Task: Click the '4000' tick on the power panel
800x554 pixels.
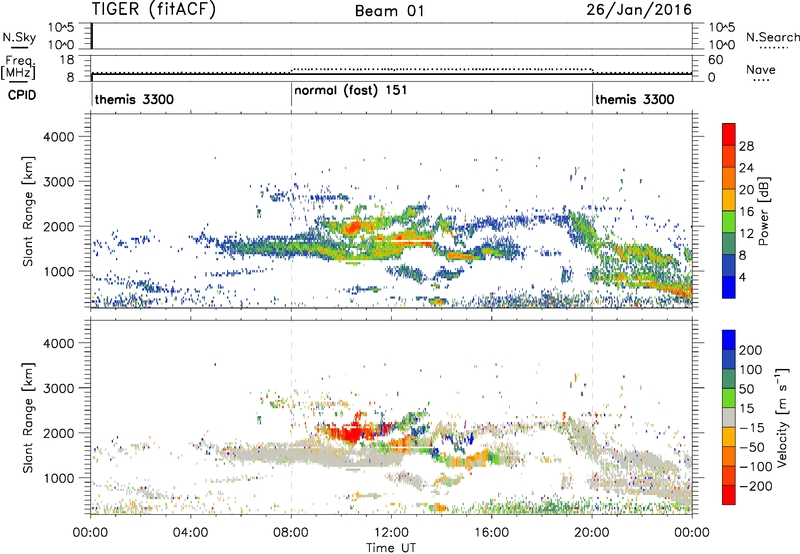Action: (59, 137)
